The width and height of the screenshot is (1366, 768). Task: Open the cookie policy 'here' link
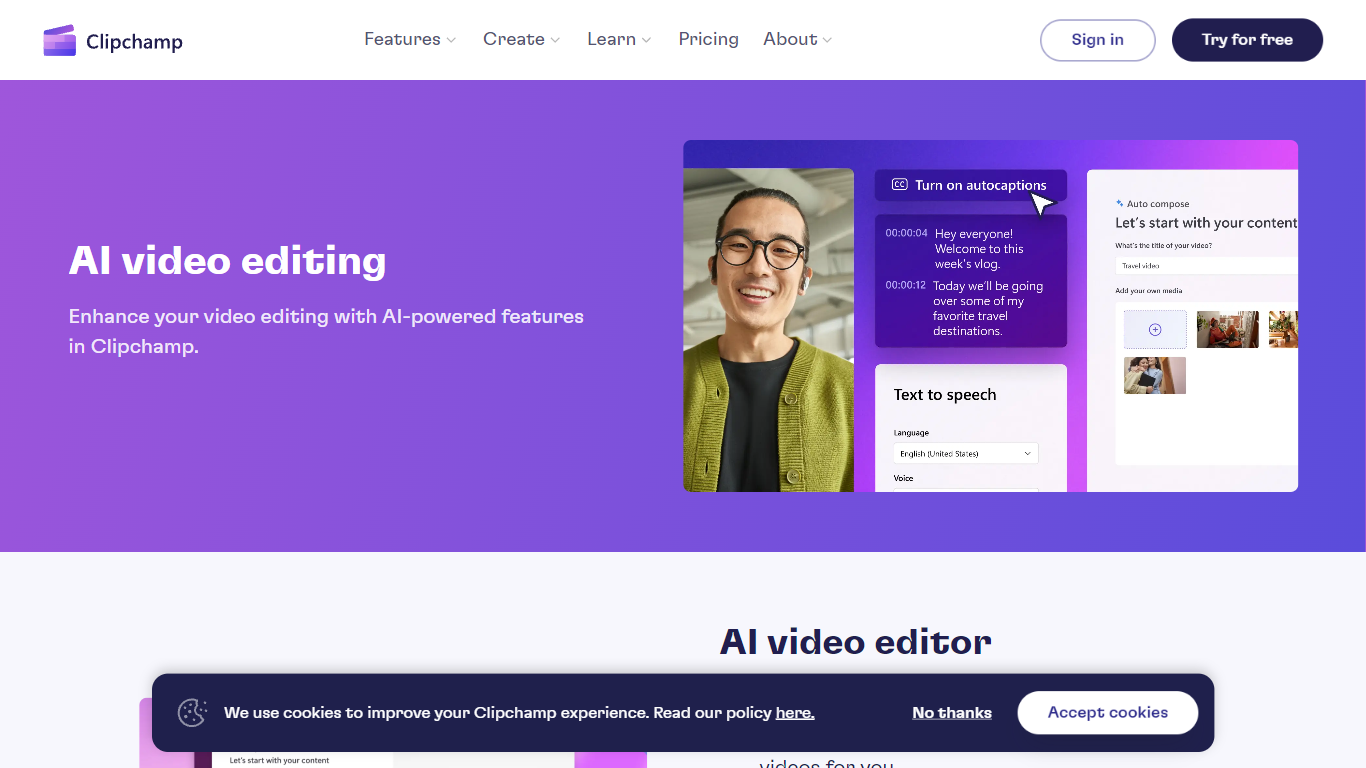[x=795, y=713]
